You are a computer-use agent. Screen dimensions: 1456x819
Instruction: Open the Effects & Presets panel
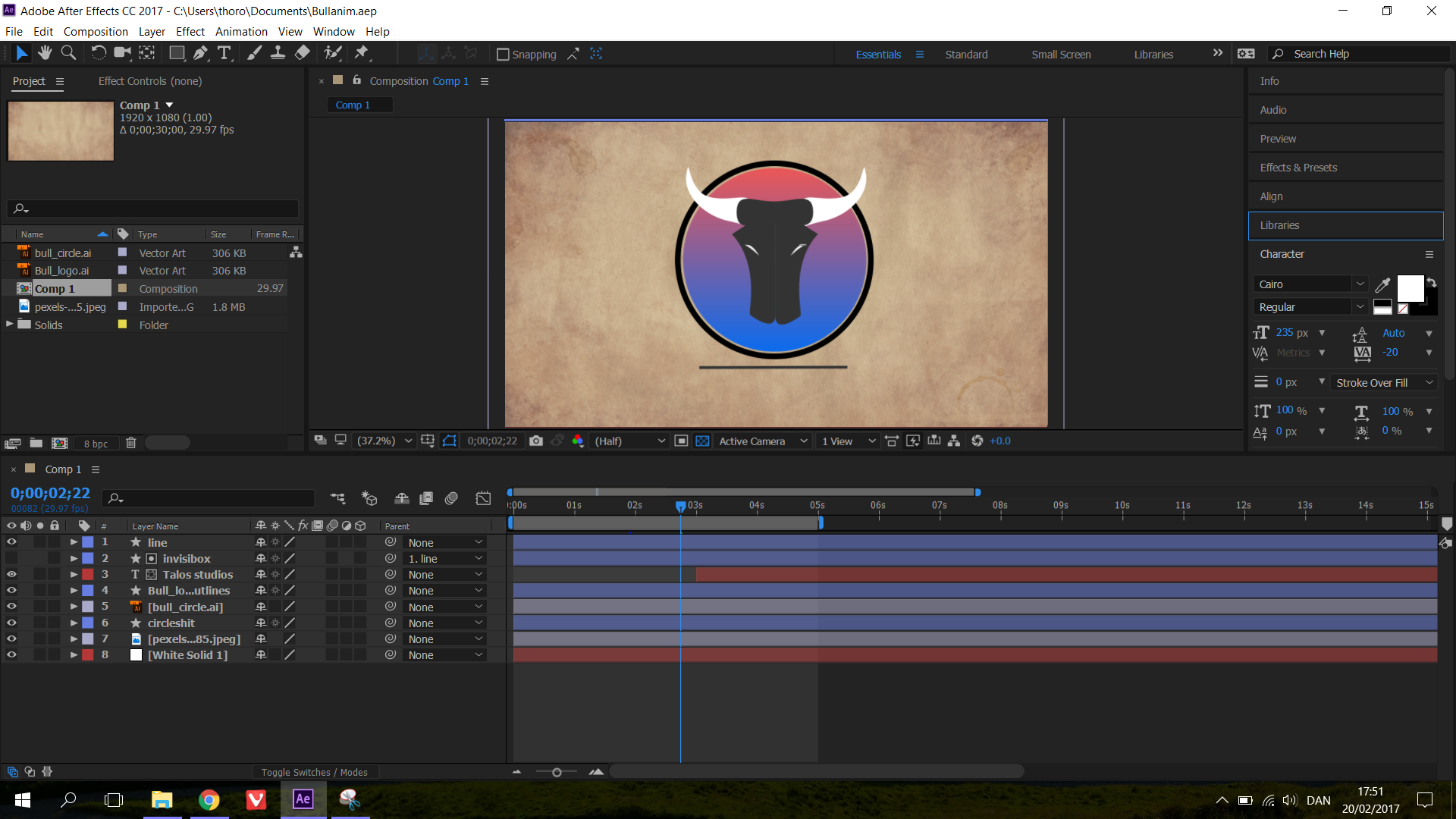point(1298,168)
